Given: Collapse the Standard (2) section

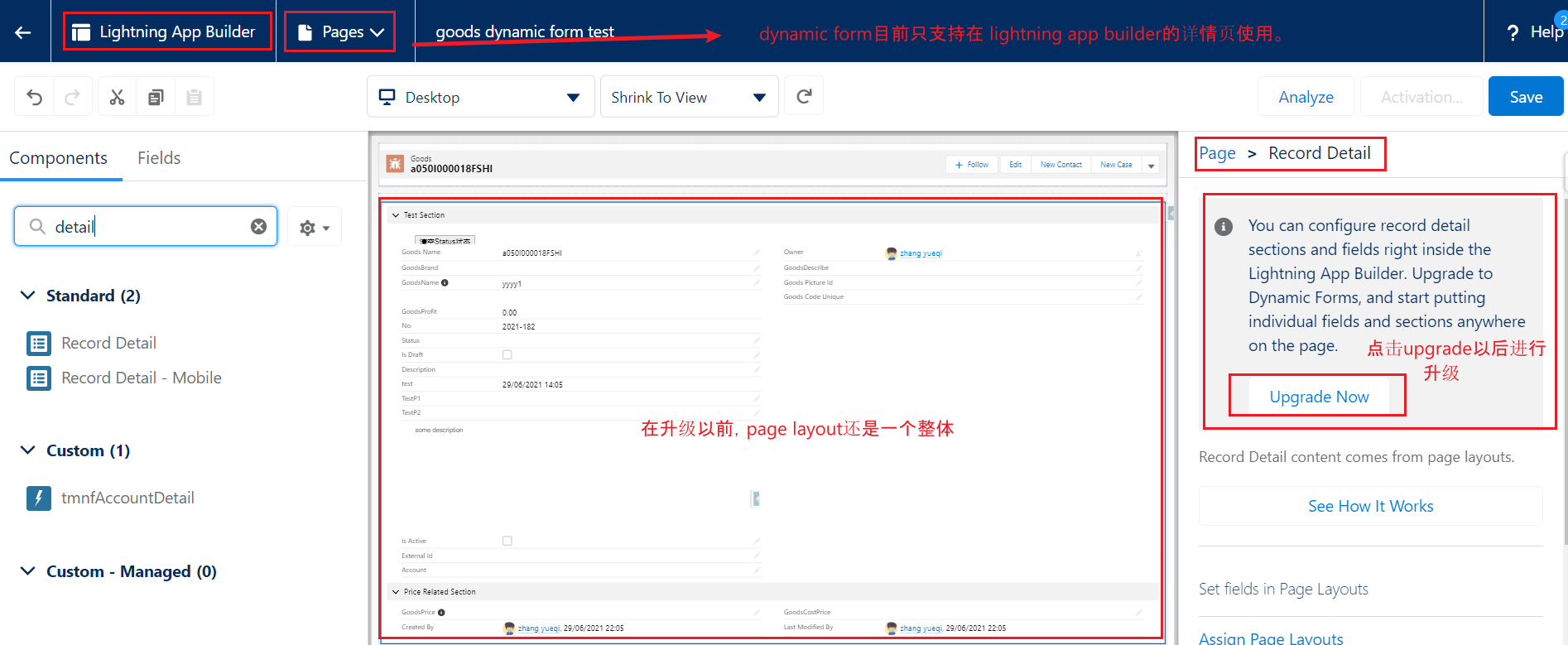Looking at the screenshot, I should click(28, 296).
